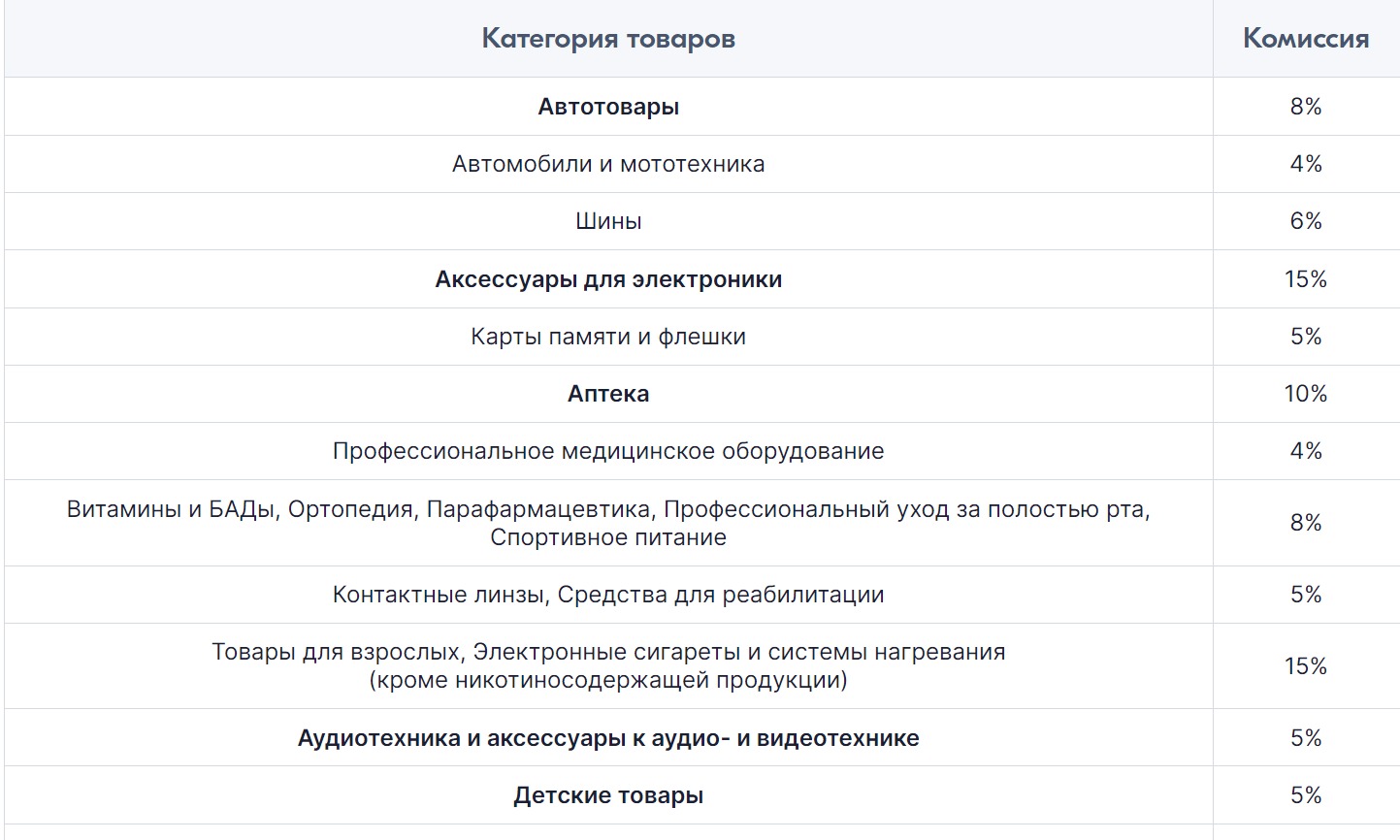Select the 10% commission for Аптека

pyautogui.click(x=1306, y=394)
